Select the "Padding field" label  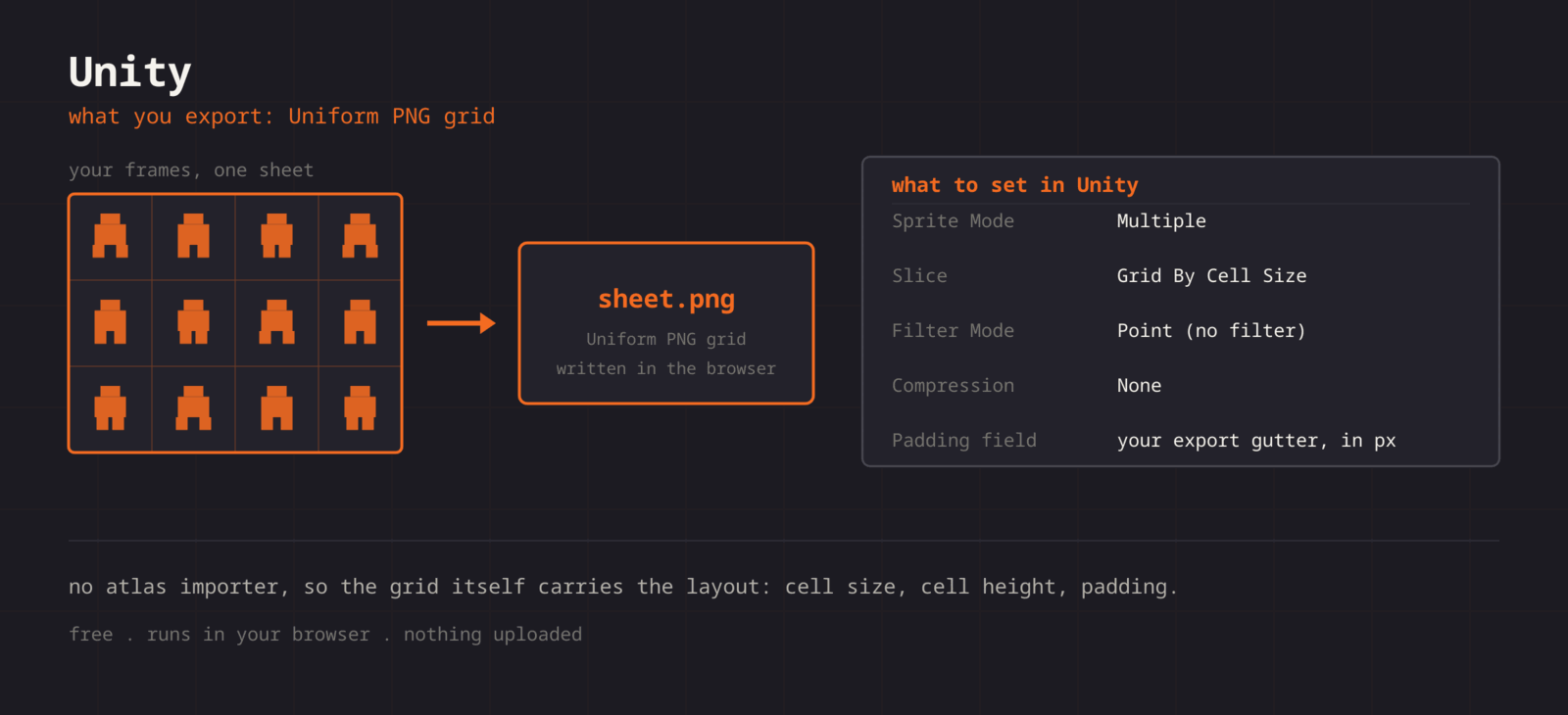click(x=964, y=441)
